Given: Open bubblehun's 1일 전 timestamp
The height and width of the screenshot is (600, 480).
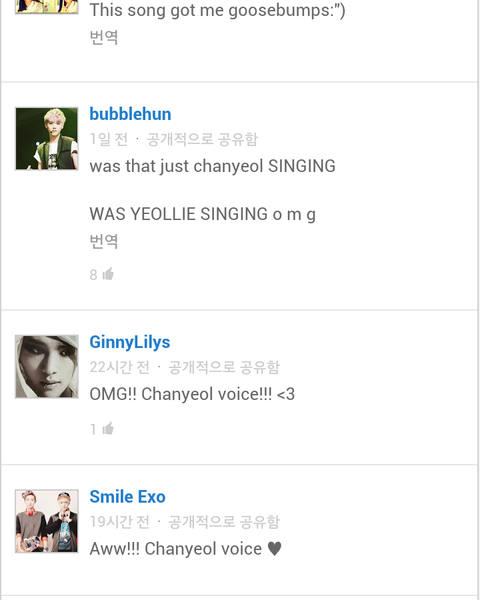Looking at the screenshot, I should click(x=109, y=139).
